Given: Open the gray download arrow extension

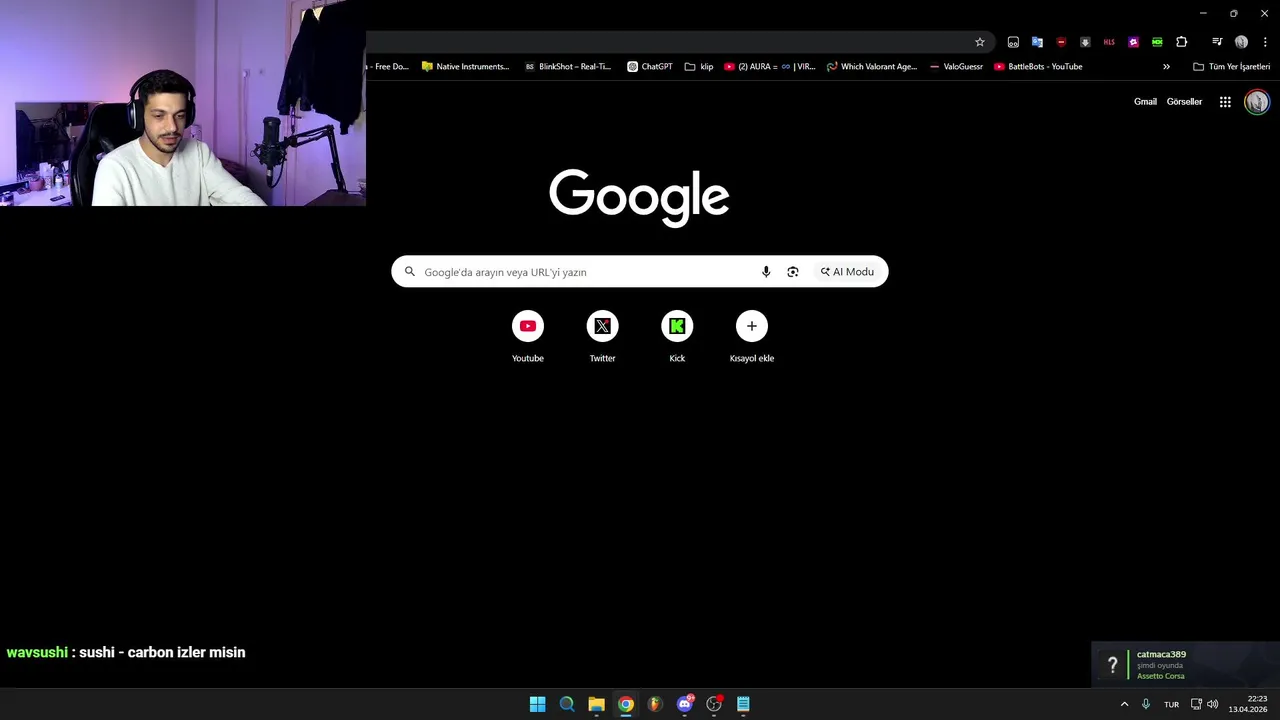Looking at the screenshot, I should pyautogui.click(x=1085, y=42).
